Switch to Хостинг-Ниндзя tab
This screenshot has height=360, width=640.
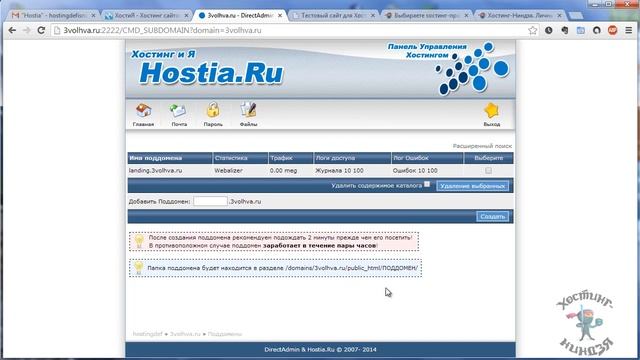[x=519, y=16]
